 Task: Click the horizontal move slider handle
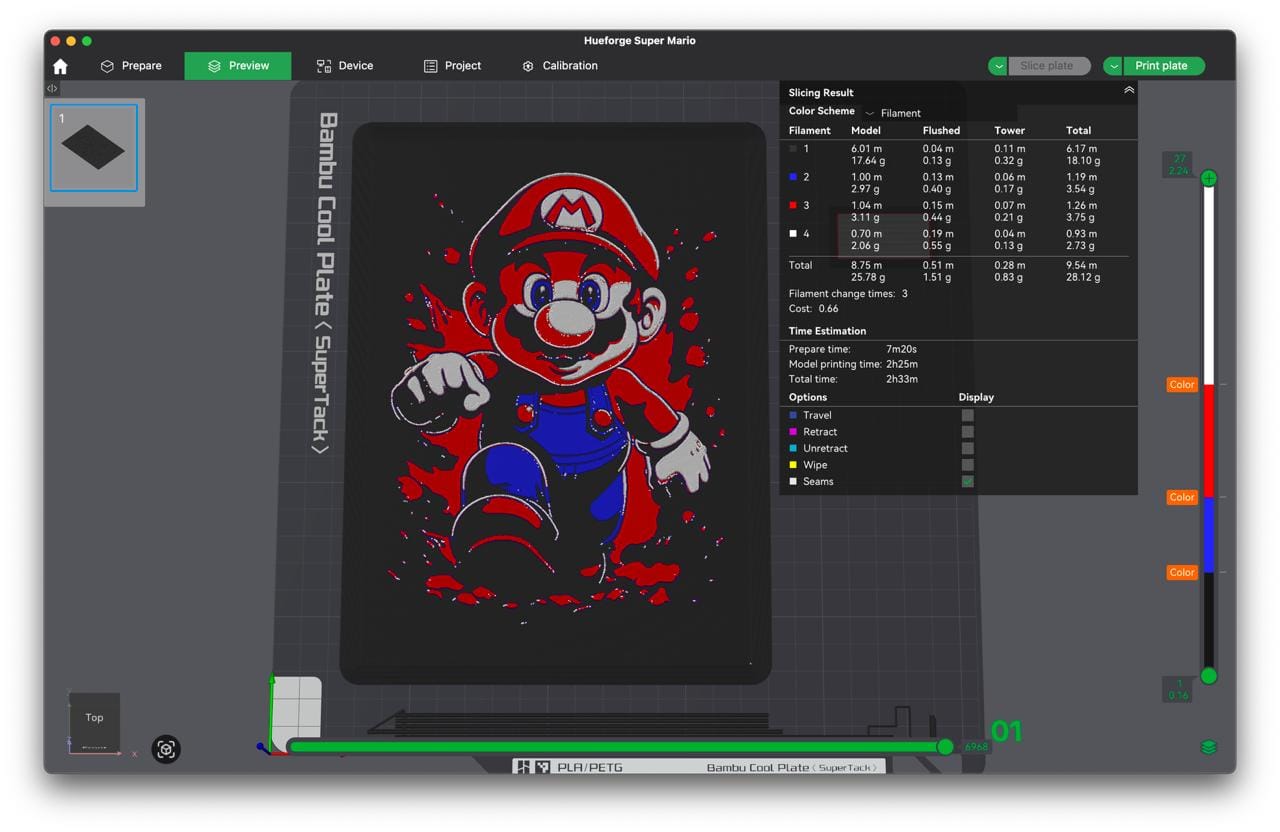click(x=945, y=747)
